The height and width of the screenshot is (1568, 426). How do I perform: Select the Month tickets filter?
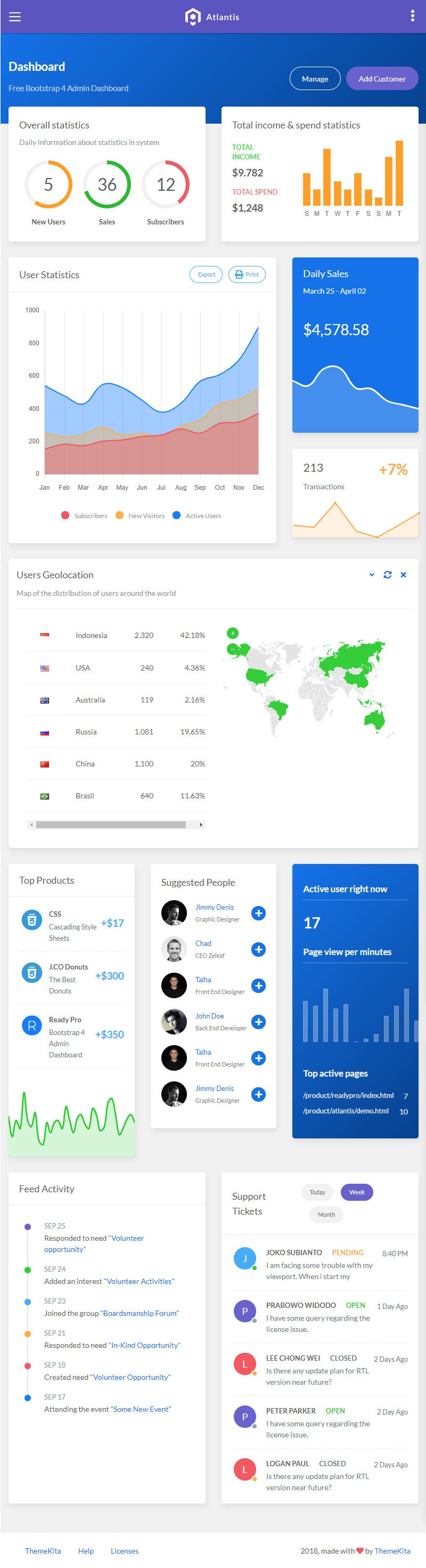(x=326, y=1215)
